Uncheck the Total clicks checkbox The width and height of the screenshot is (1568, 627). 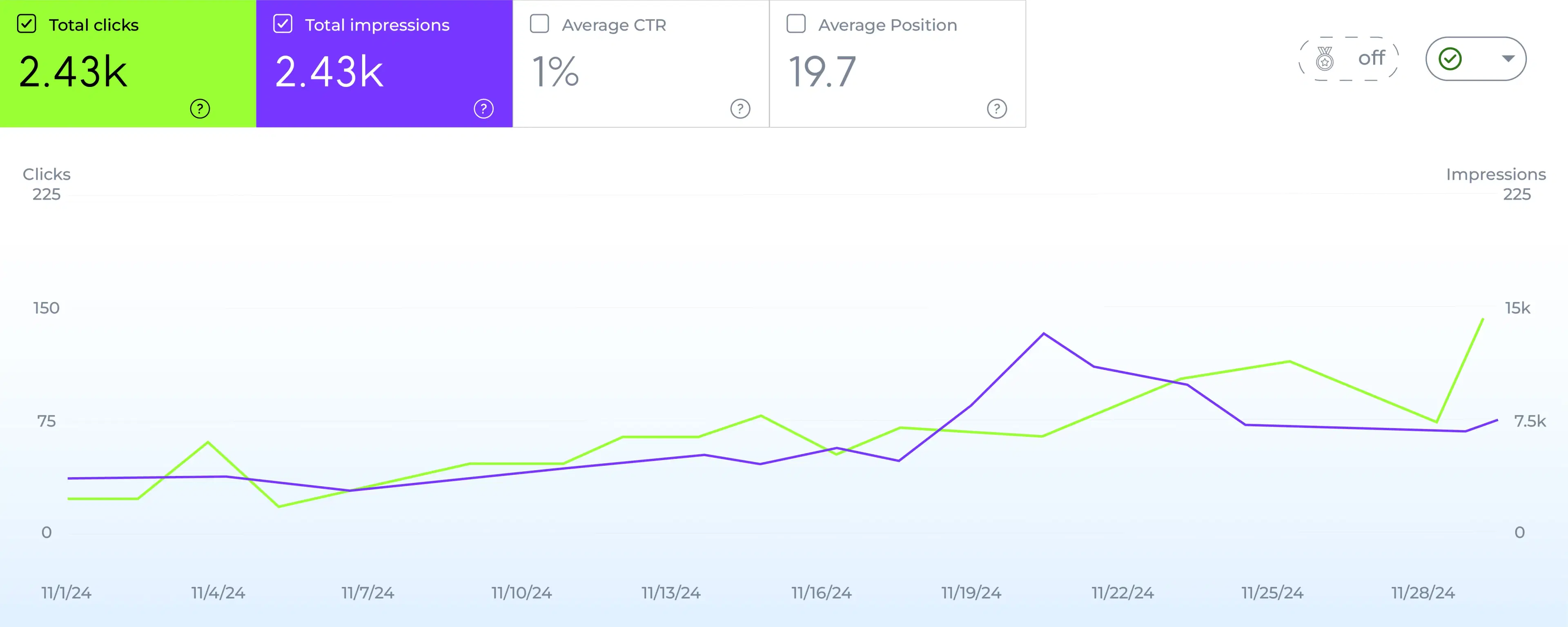26,24
